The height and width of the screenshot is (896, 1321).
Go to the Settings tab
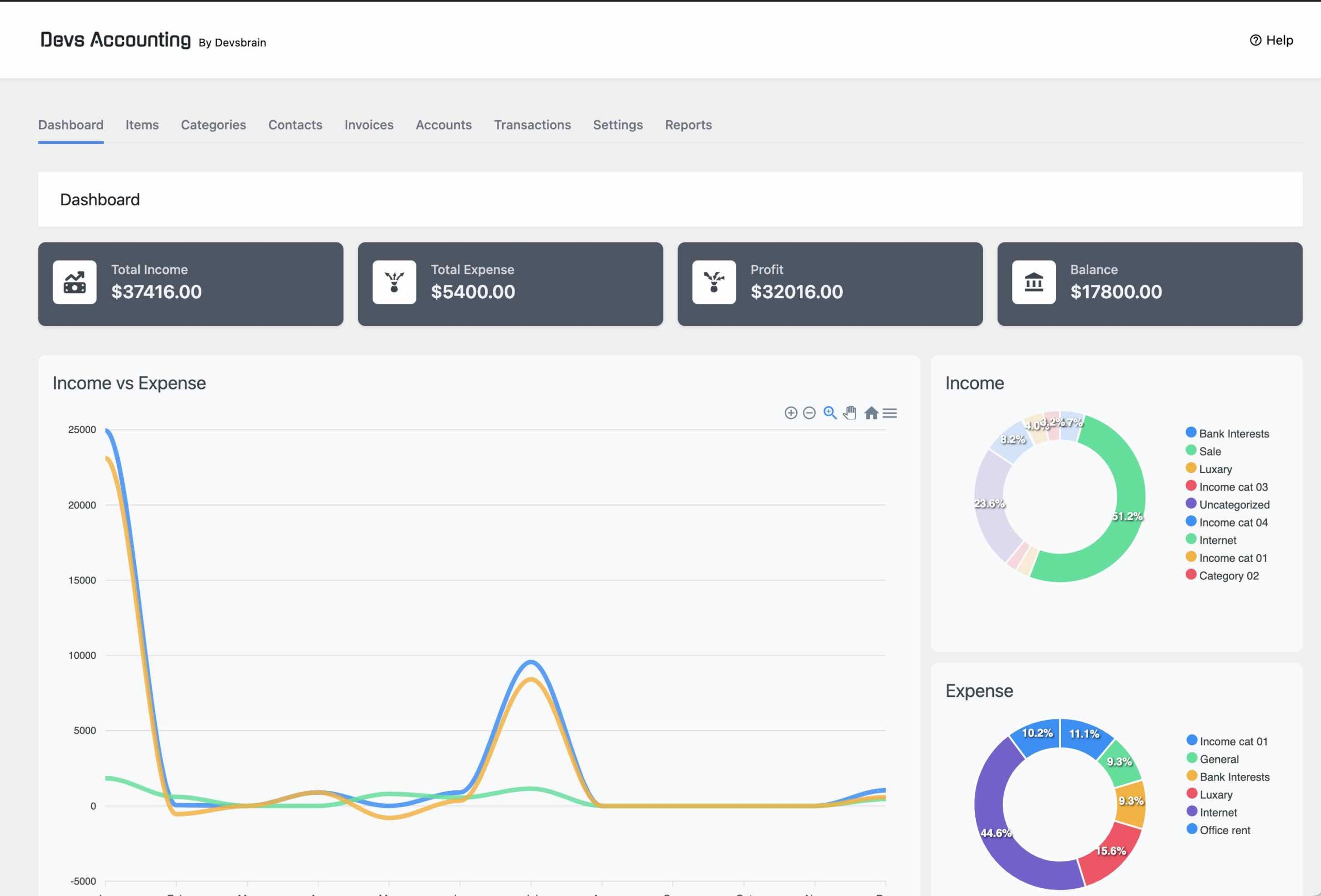[x=618, y=125]
